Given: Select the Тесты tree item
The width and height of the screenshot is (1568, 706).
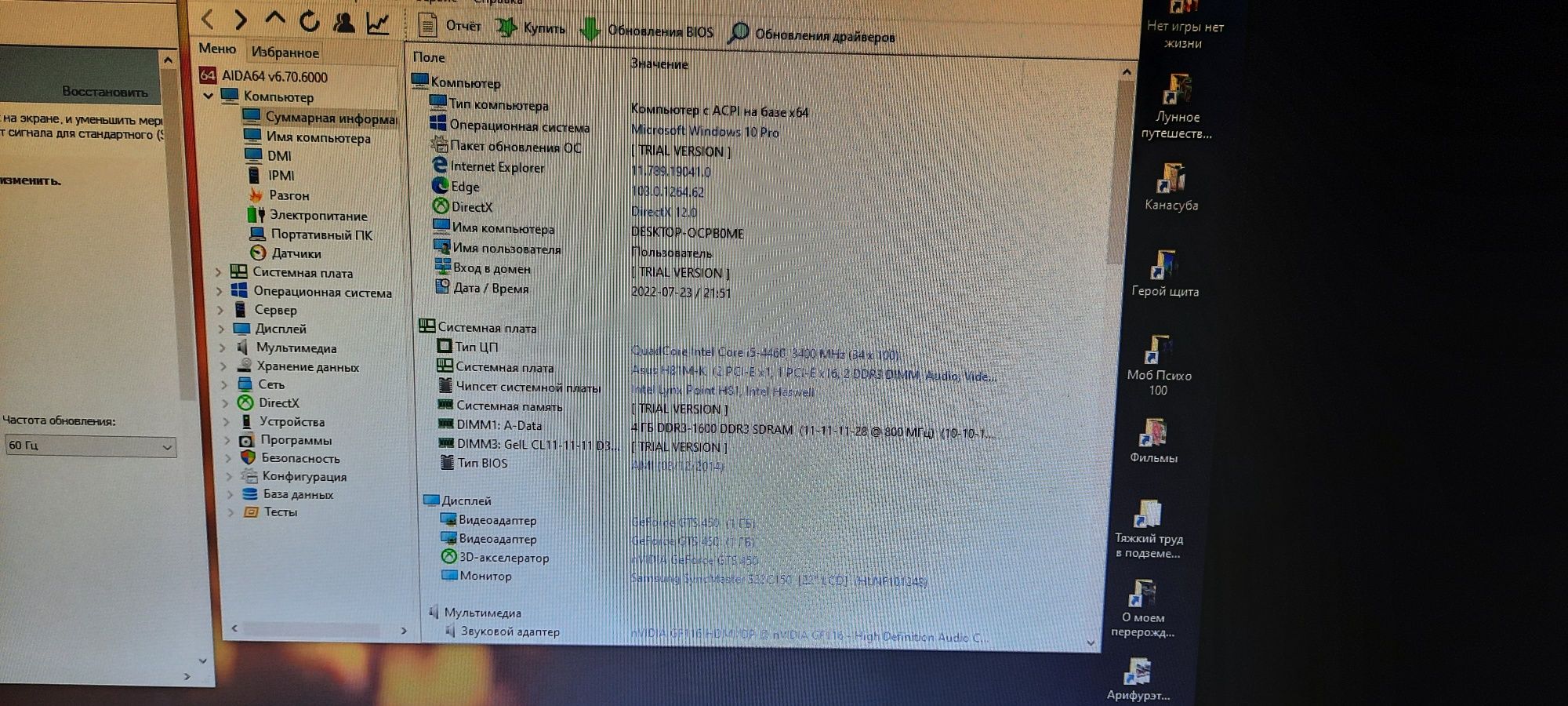Looking at the screenshot, I should pos(271,512).
